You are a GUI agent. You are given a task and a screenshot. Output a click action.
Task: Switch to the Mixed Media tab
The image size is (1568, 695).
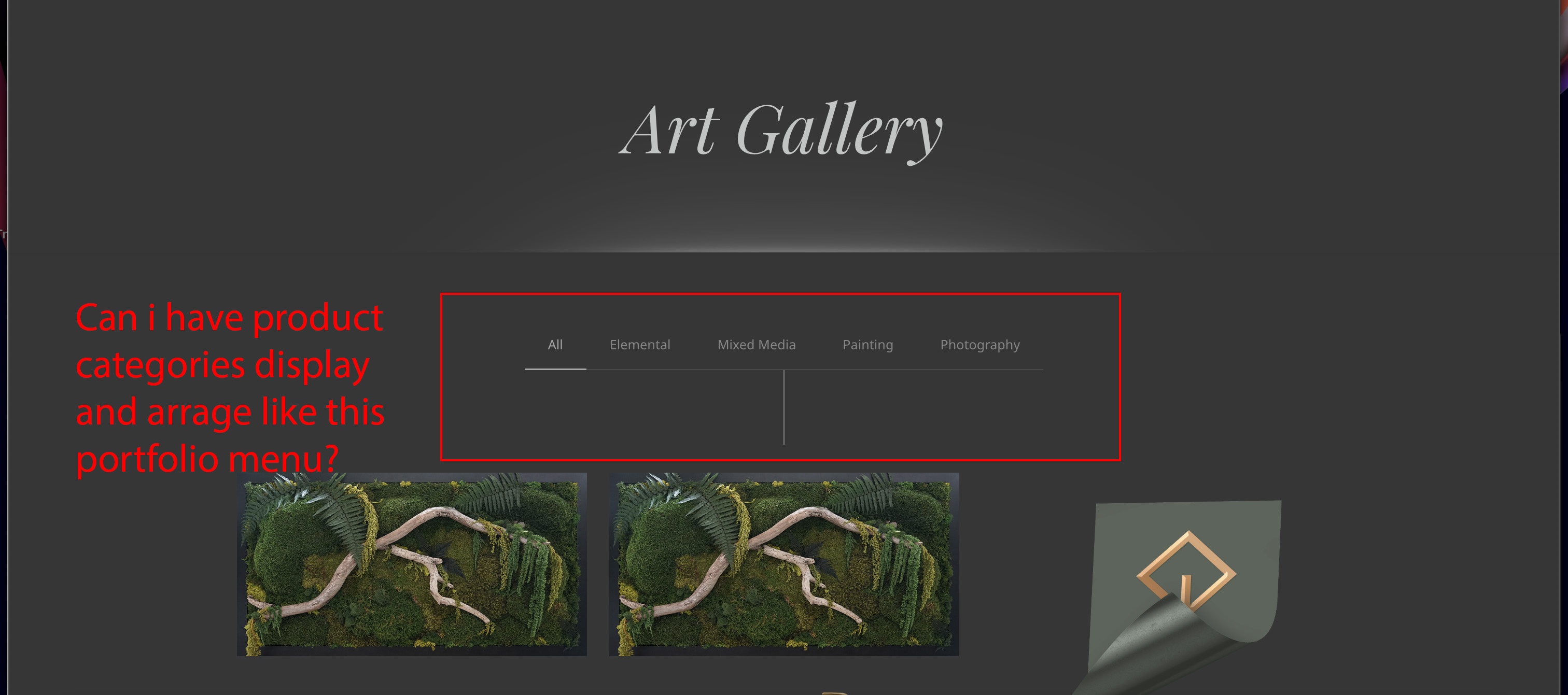pyautogui.click(x=756, y=345)
